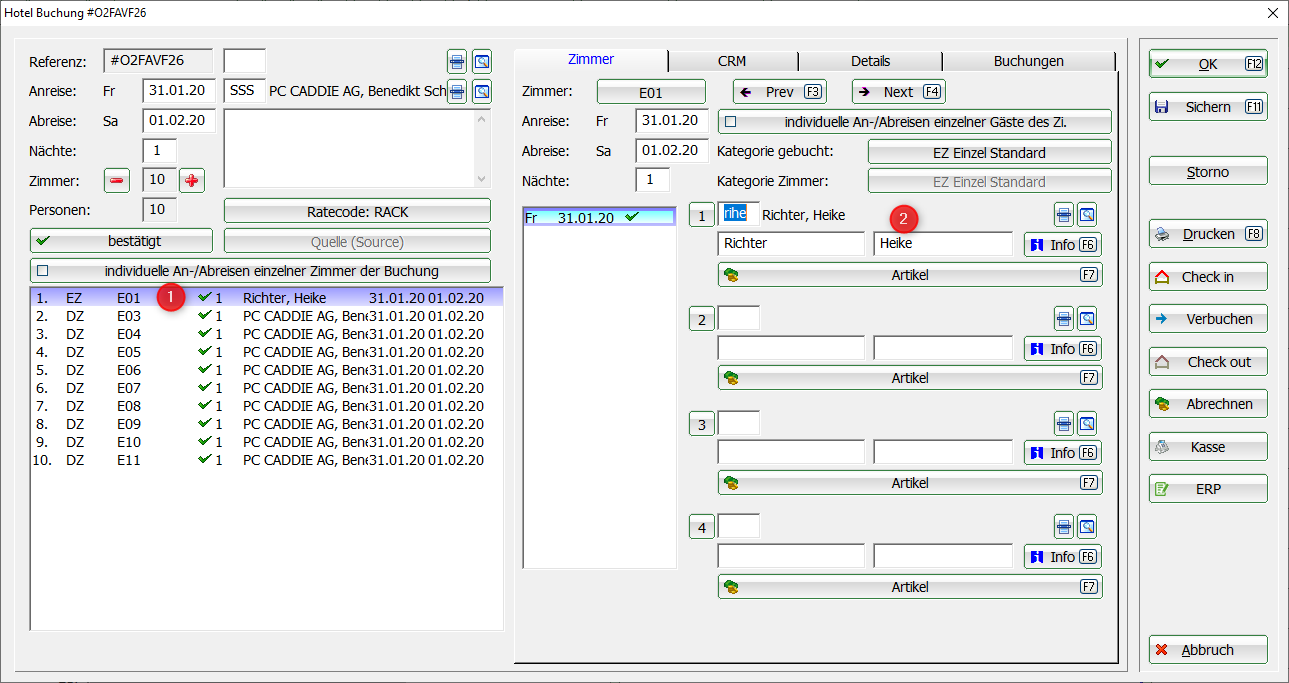Cancel dialog with Abbruch button
Screen dimensions: 1289x683
[1208, 650]
